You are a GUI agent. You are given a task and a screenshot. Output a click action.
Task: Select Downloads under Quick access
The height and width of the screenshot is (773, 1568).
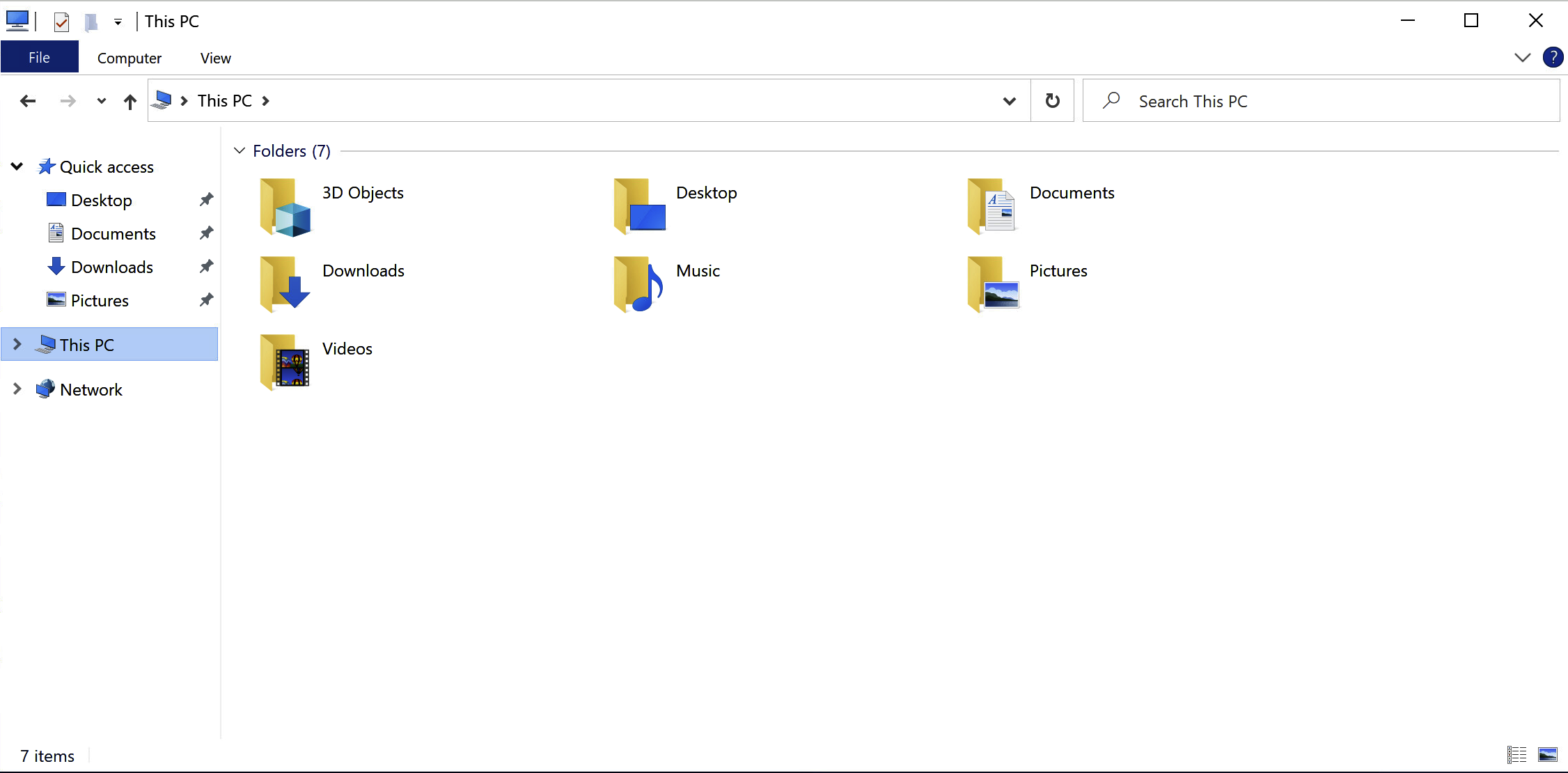112,267
